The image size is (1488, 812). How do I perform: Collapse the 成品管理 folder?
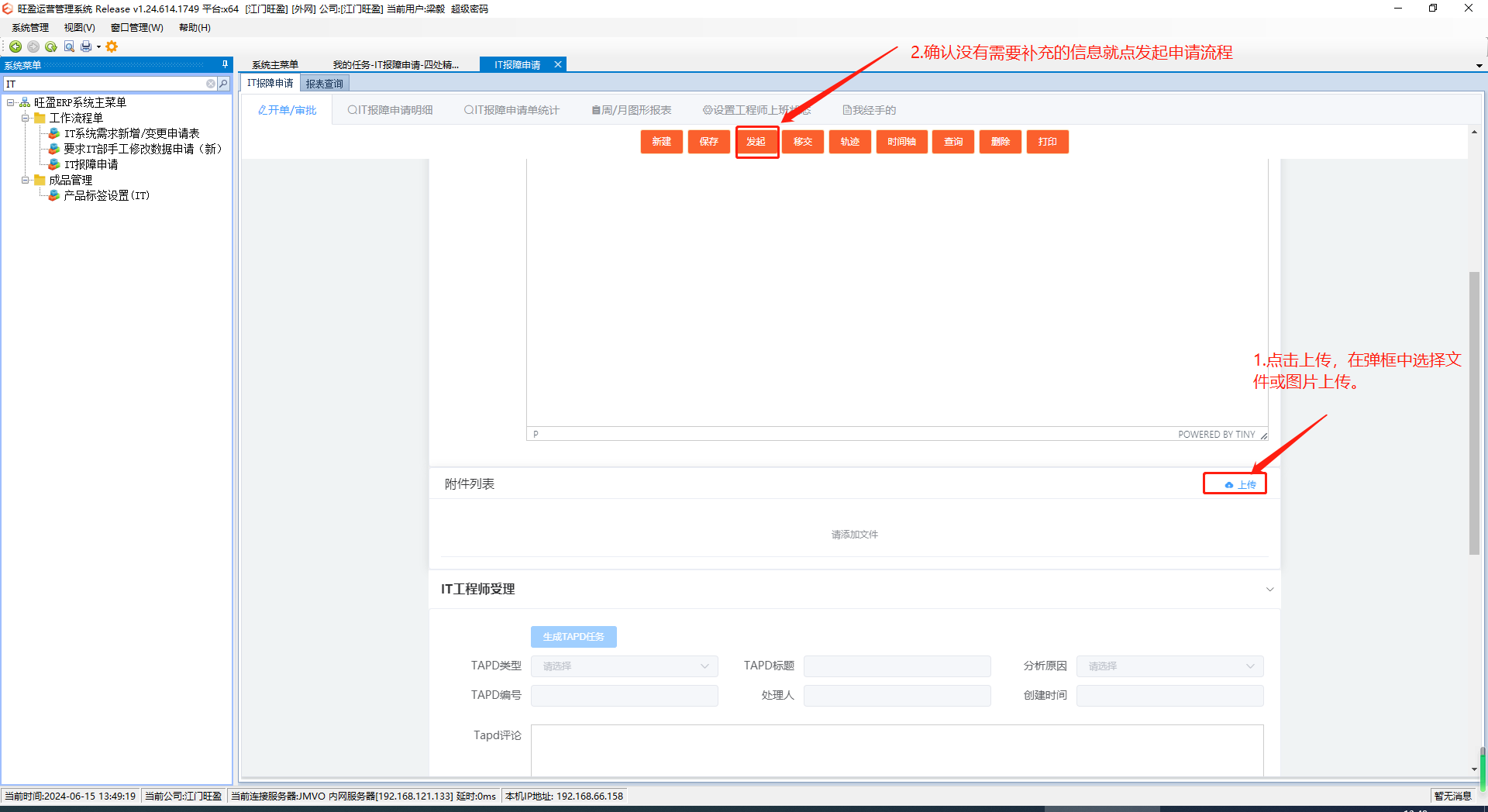point(25,180)
